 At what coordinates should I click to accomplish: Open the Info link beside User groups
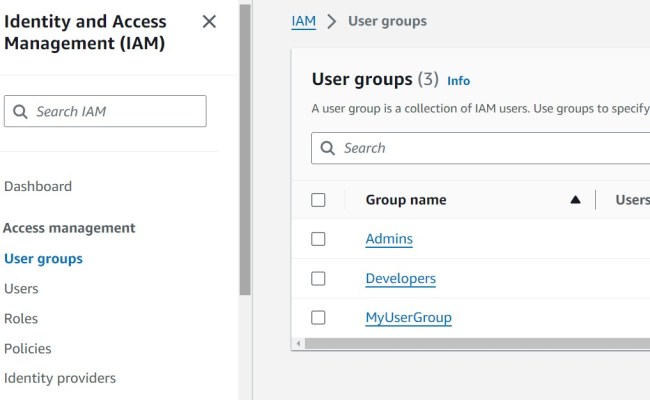458,81
